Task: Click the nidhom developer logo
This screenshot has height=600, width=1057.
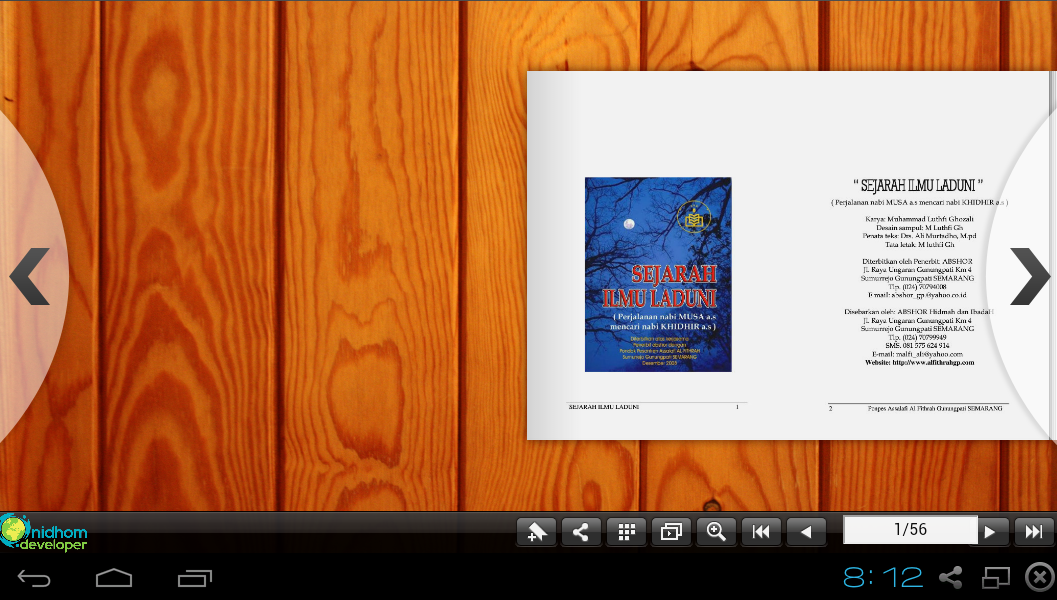Action: (44, 533)
